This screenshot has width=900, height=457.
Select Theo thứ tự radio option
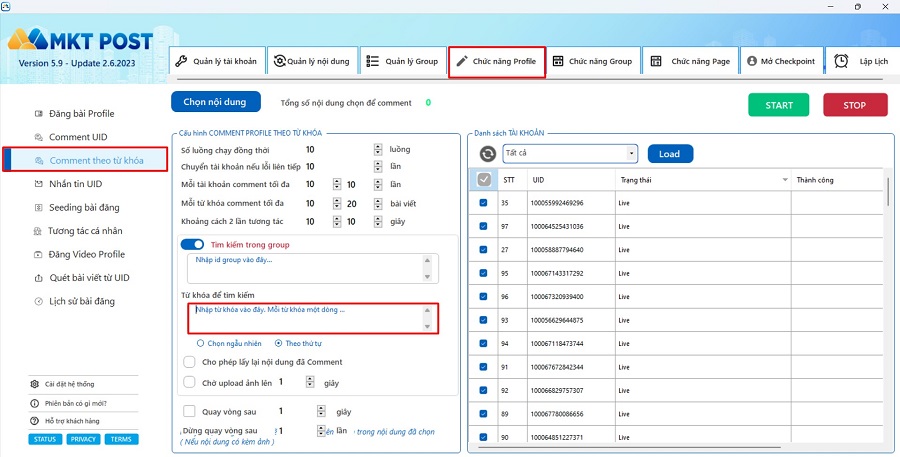pyautogui.click(x=278, y=343)
